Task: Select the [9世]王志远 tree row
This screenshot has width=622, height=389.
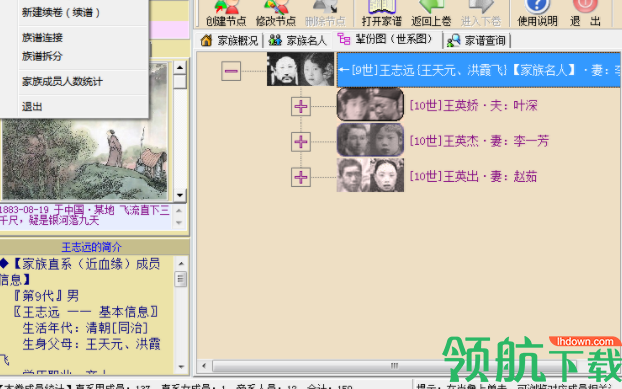Action: coord(478,70)
